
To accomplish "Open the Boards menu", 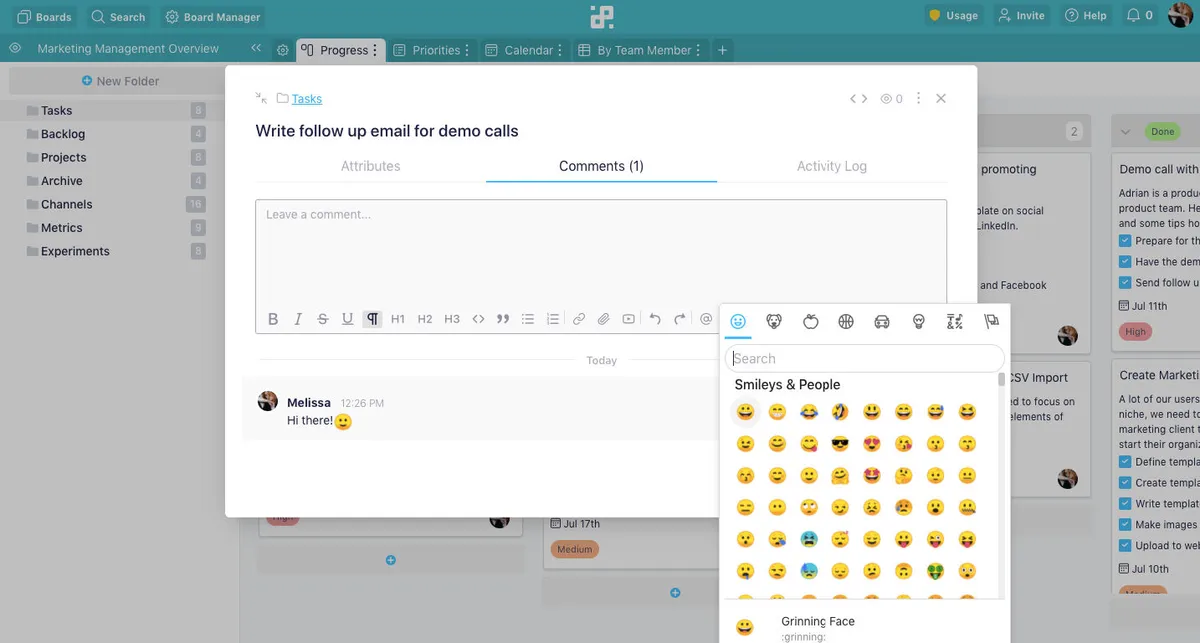I will click(x=44, y=16).
